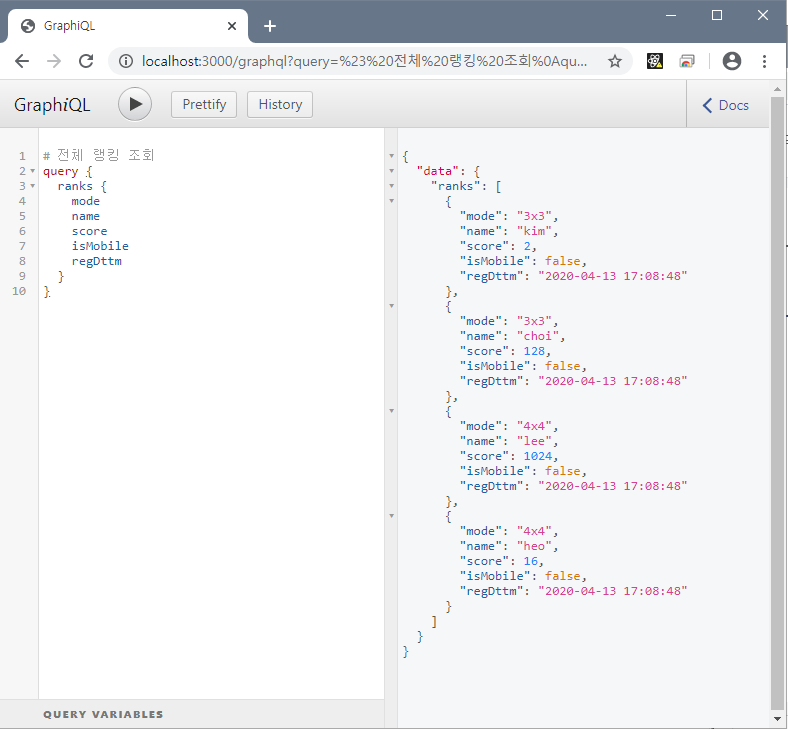Screen dimensions: 788x729
Task: Reload the localhost page
Action: 86,61
